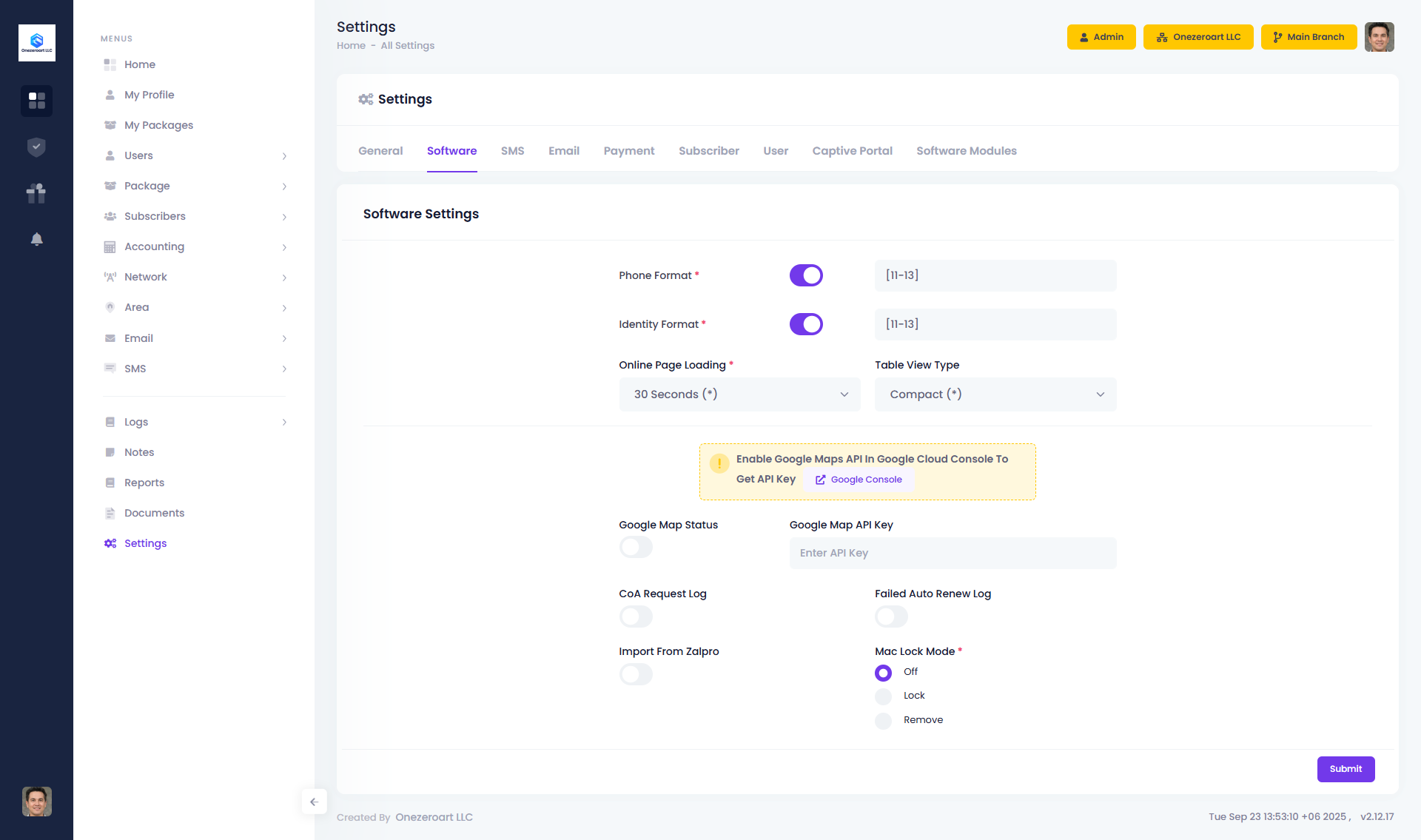Open the Table View Type dropdown

pyautogui.click(x=995, y=394)
